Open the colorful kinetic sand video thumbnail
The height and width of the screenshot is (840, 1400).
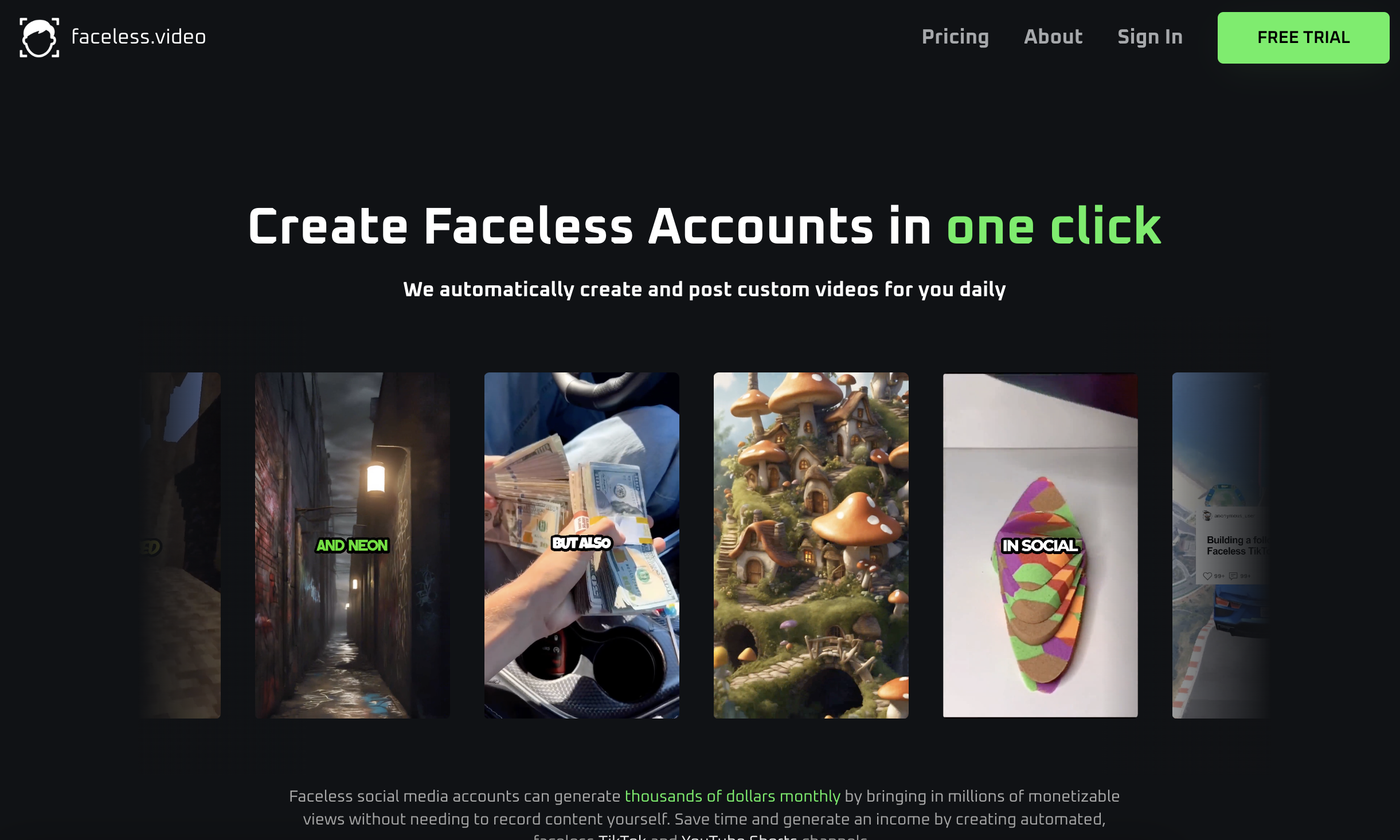tap(1041, 545)
